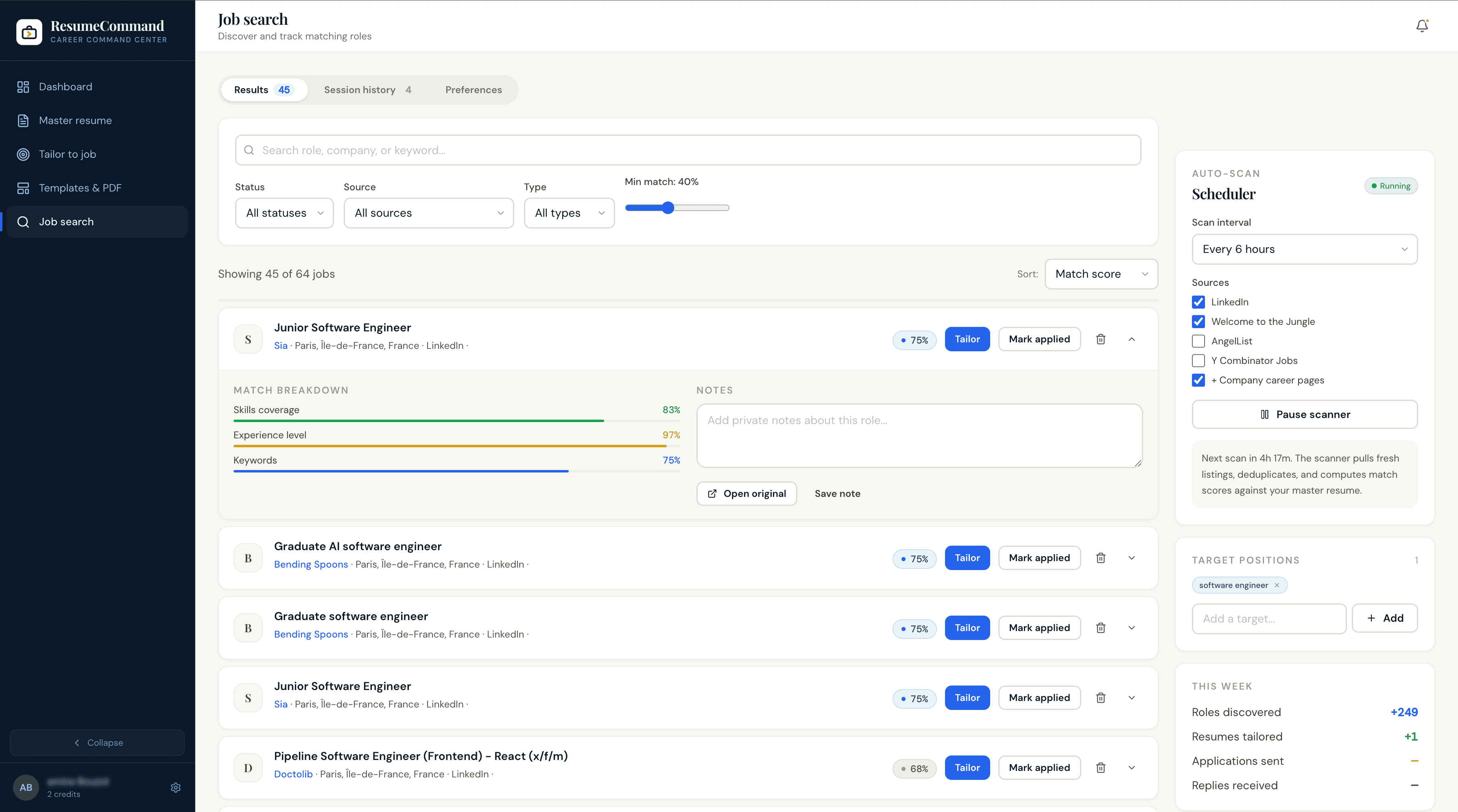
Task: Click the '+249' Roles discovered value
Action: [1403, 712]
